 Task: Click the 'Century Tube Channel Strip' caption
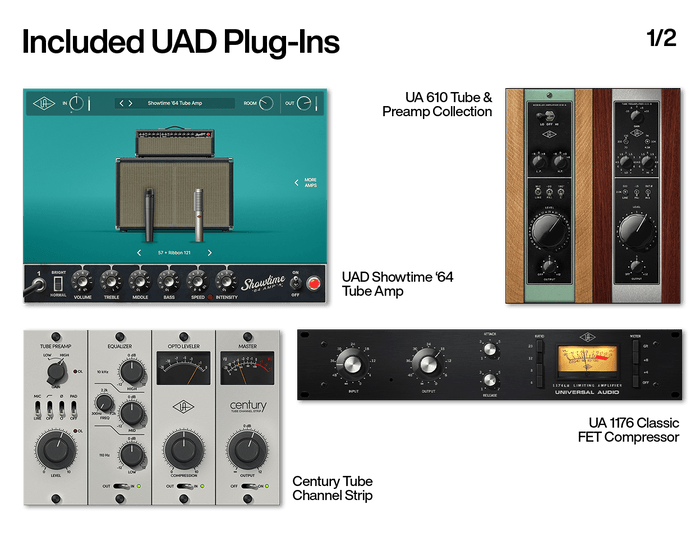333,488
